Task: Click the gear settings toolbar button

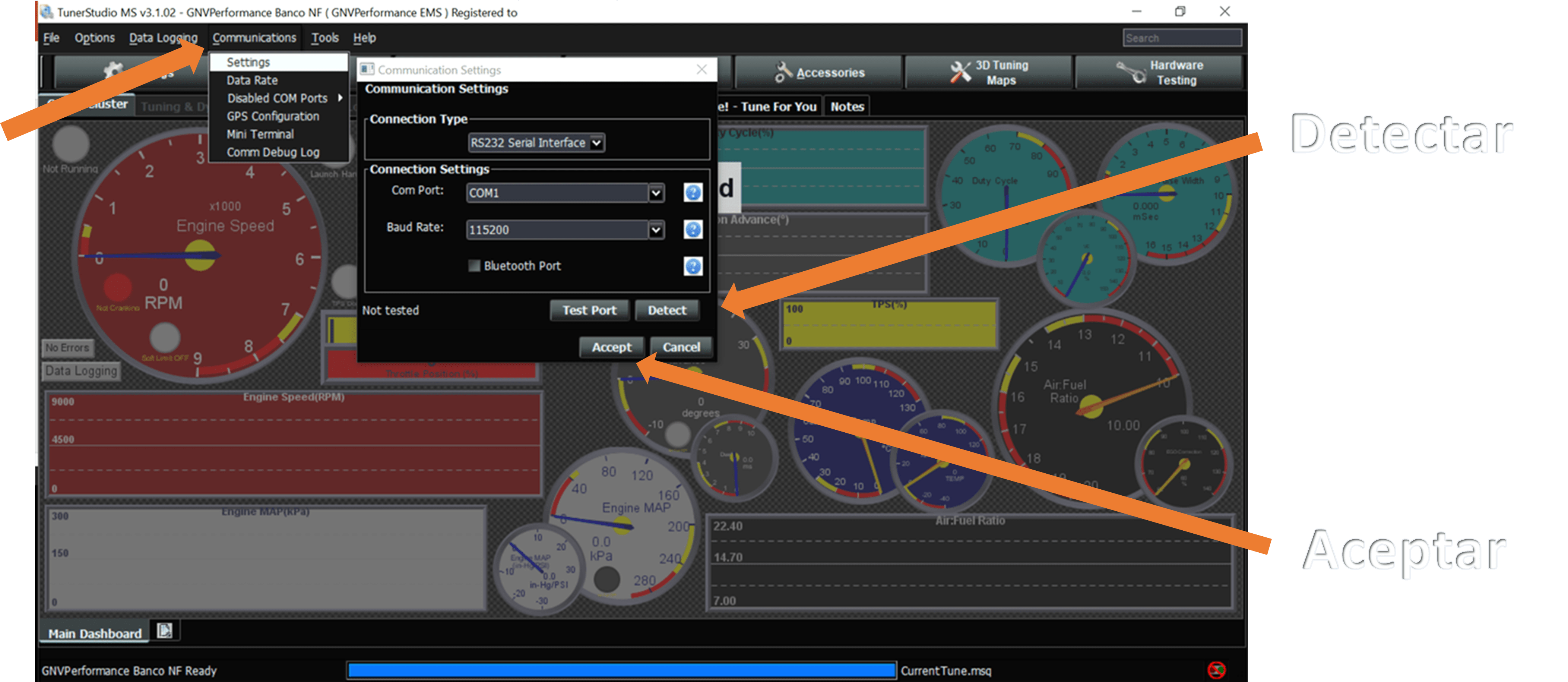Action: (x=131, y=72)
